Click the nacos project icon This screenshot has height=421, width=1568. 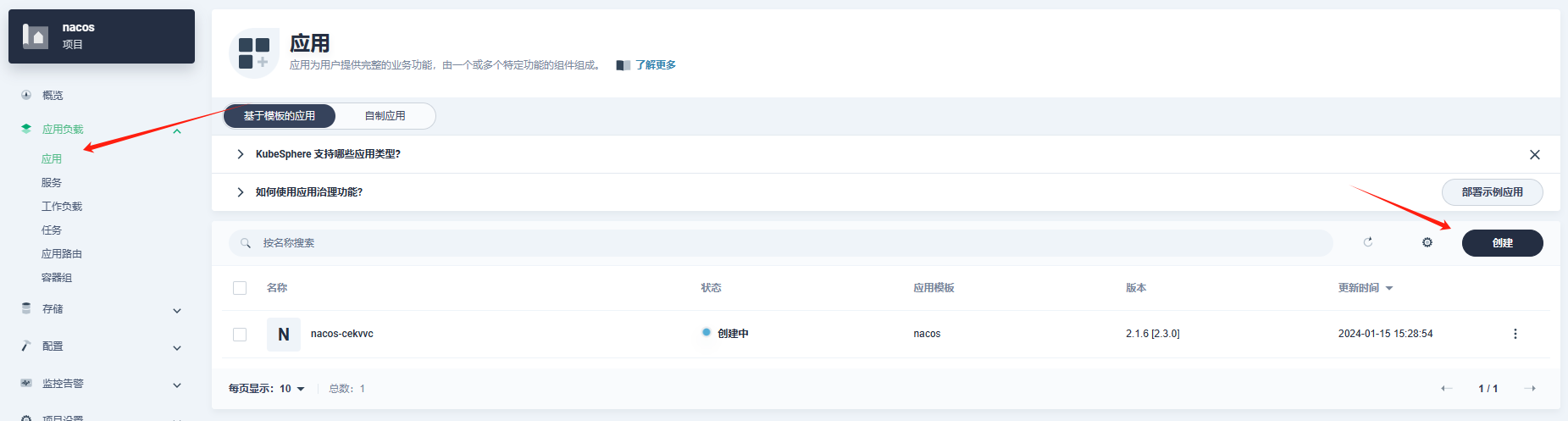(36, 36)
